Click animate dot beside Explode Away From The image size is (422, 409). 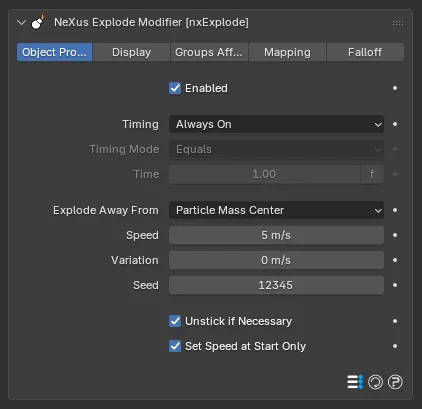pyautogui.click(x=395, y=210)
